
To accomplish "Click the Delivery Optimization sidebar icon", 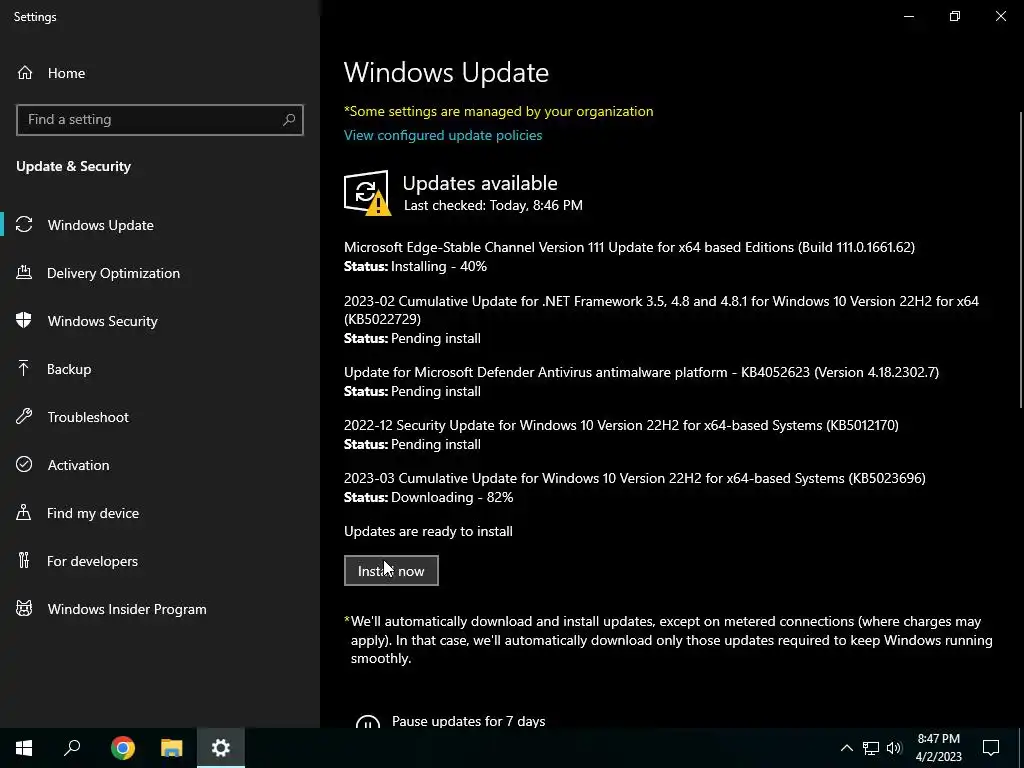I will point(24,273).
